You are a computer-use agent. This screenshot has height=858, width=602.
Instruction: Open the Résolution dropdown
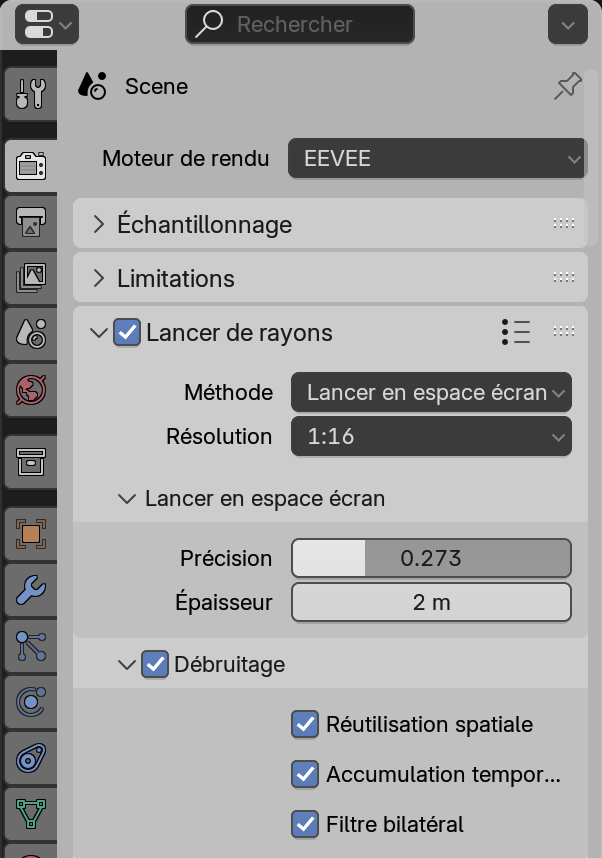pos(430,436)
